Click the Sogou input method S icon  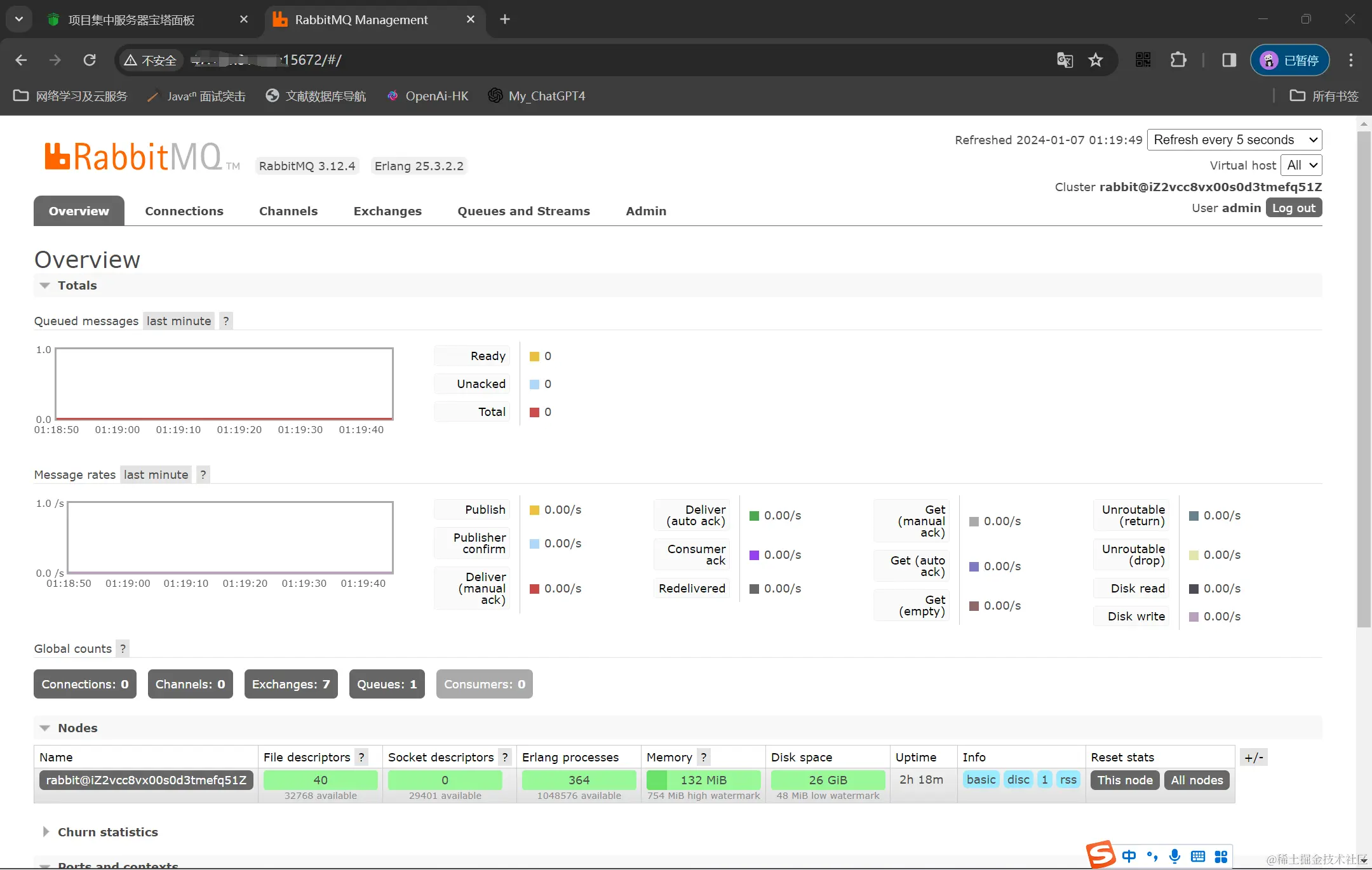(1101, 855)
